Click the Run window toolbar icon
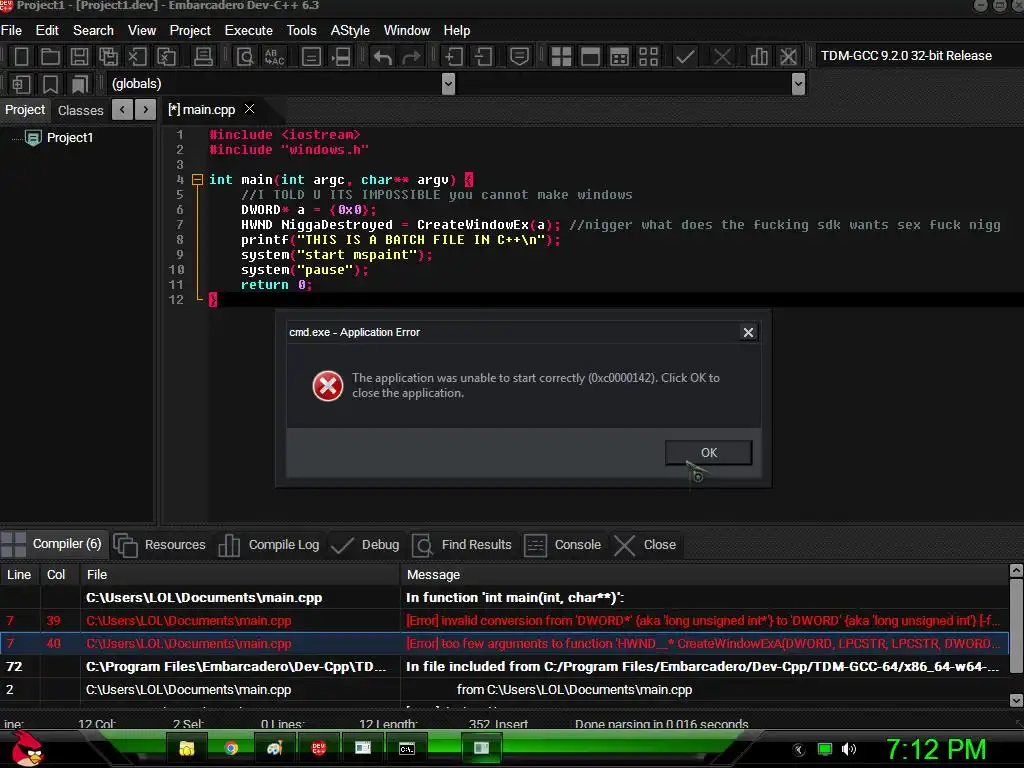Image resolution: width=1024 pixels, height=768 pixels. pos(590,57)
